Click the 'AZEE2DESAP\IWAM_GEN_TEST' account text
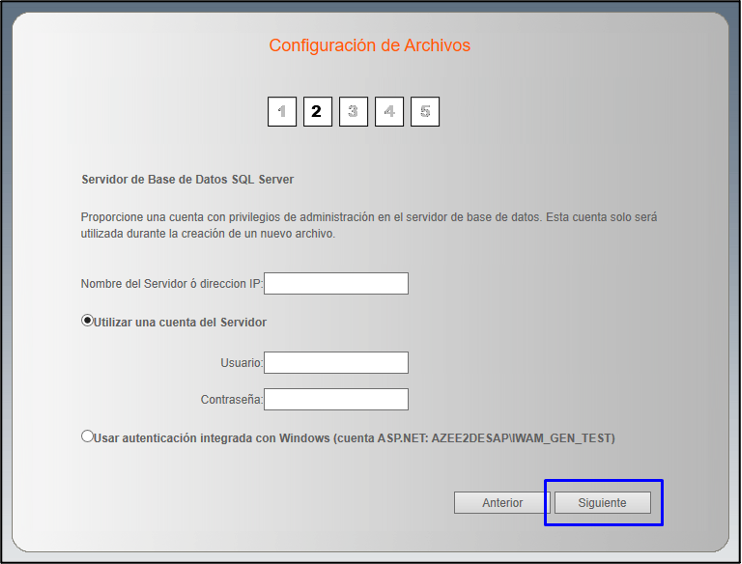Screen dimensions: 742x564 522,438
